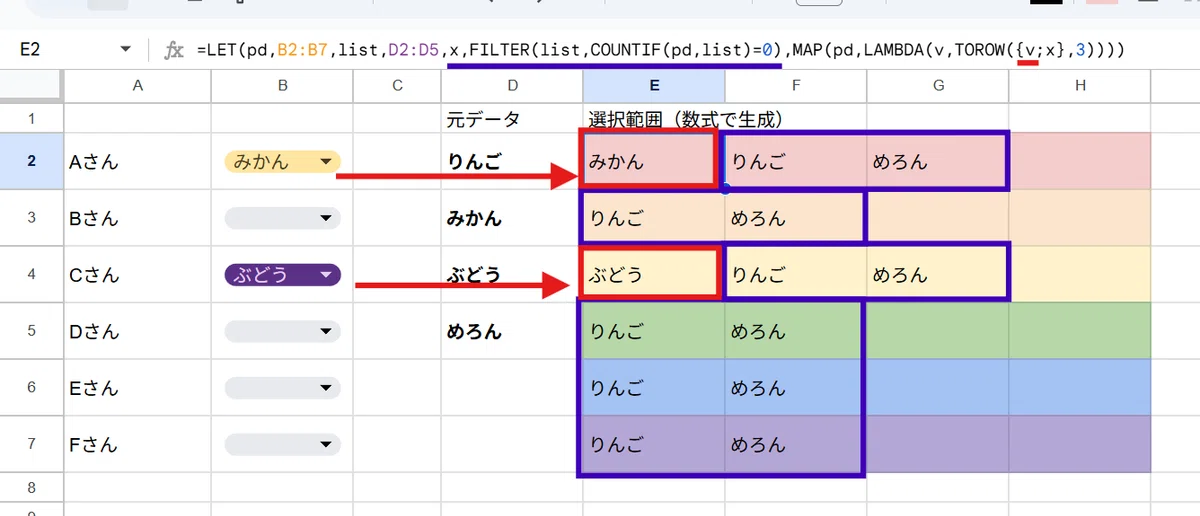Viewport: 1200px width, 516px height.
Task: Select column E header
Action: pyautogui.click(x=653, y=86)
